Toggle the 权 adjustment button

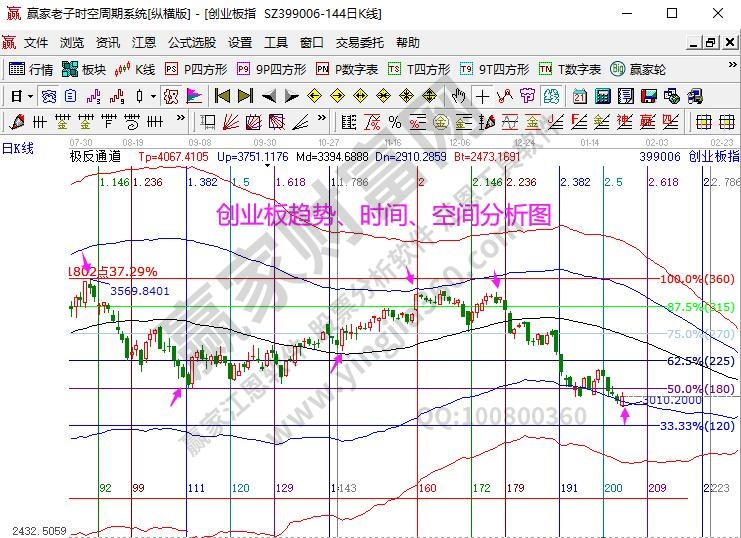(x=171, y=96)
